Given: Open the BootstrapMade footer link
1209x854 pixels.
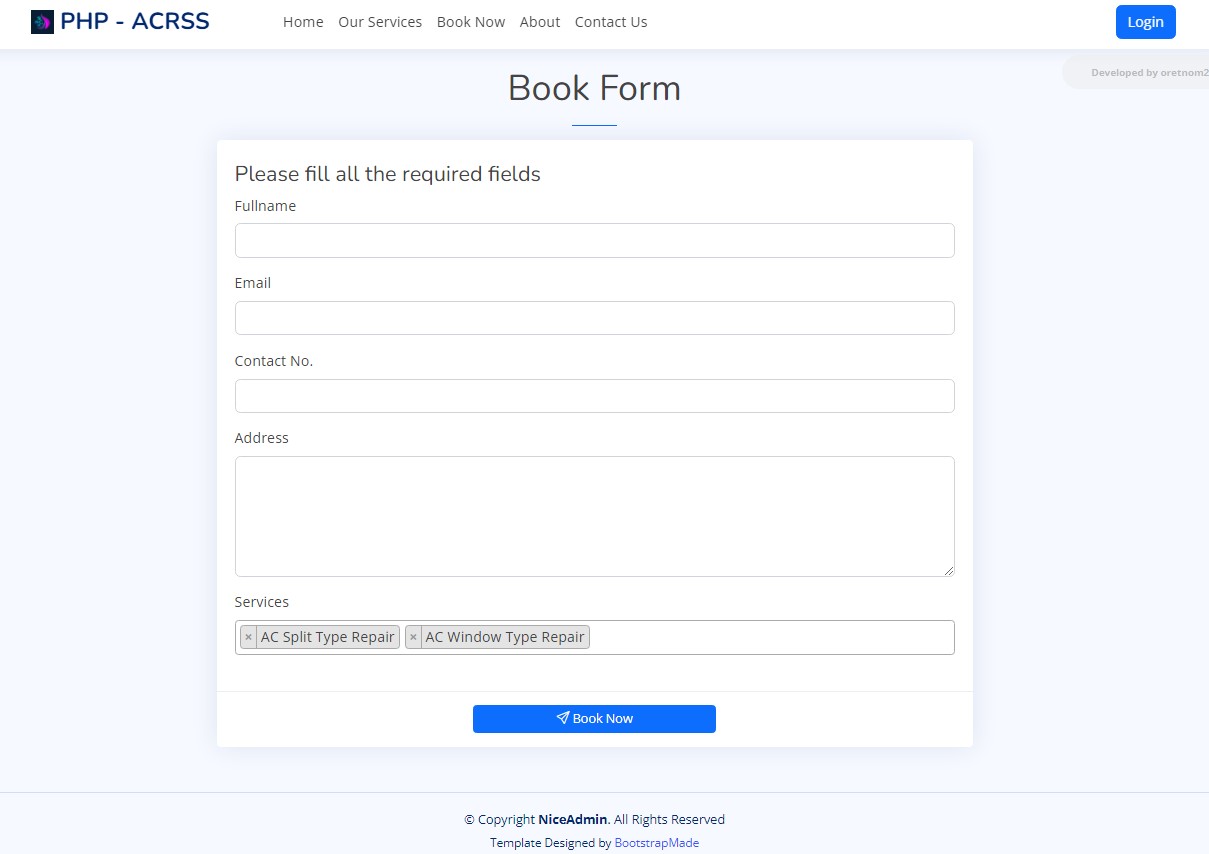Looking at the screenshot, I should [656, 843].
